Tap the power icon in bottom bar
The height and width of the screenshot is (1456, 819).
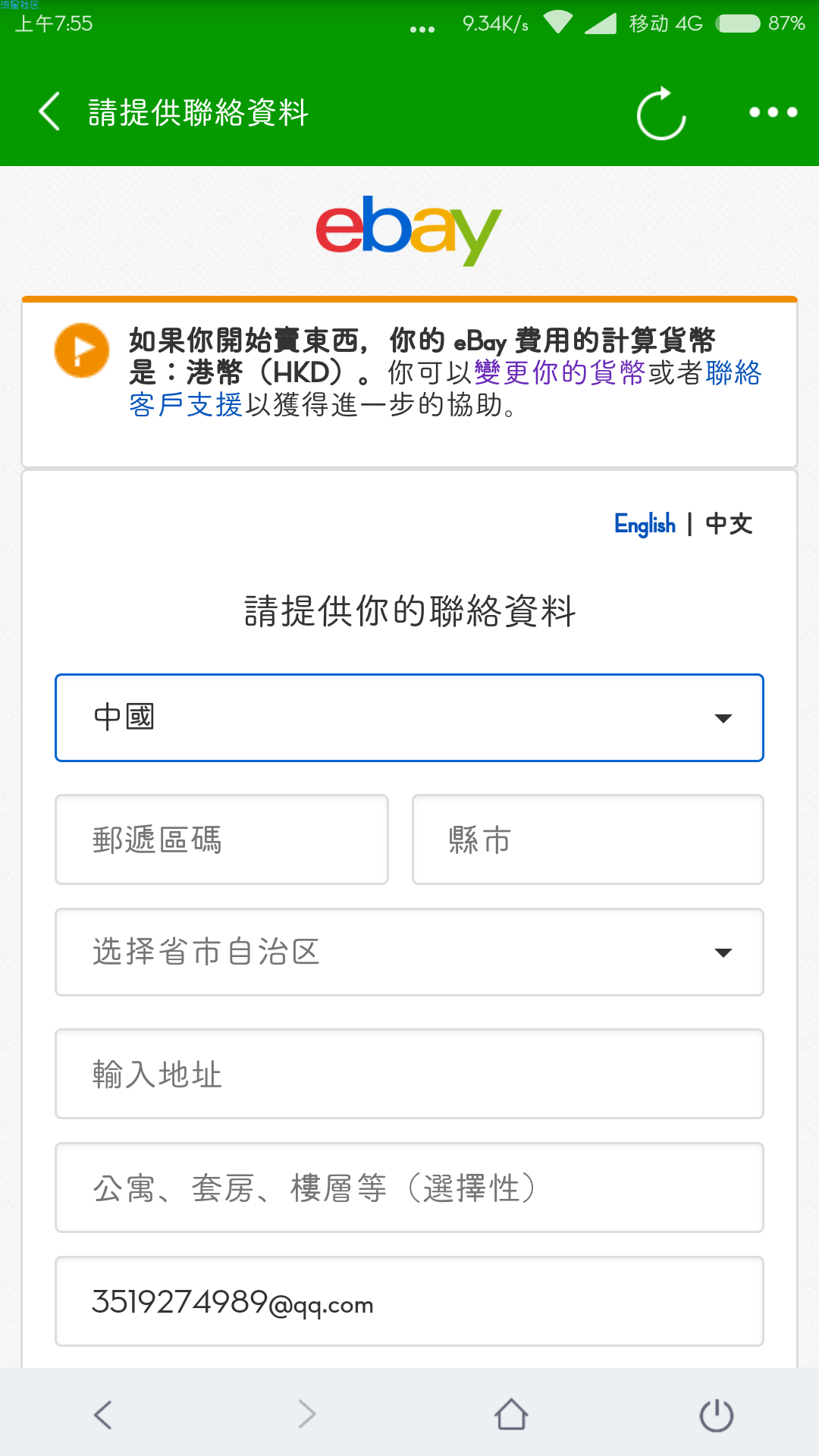click(716, 1414)
